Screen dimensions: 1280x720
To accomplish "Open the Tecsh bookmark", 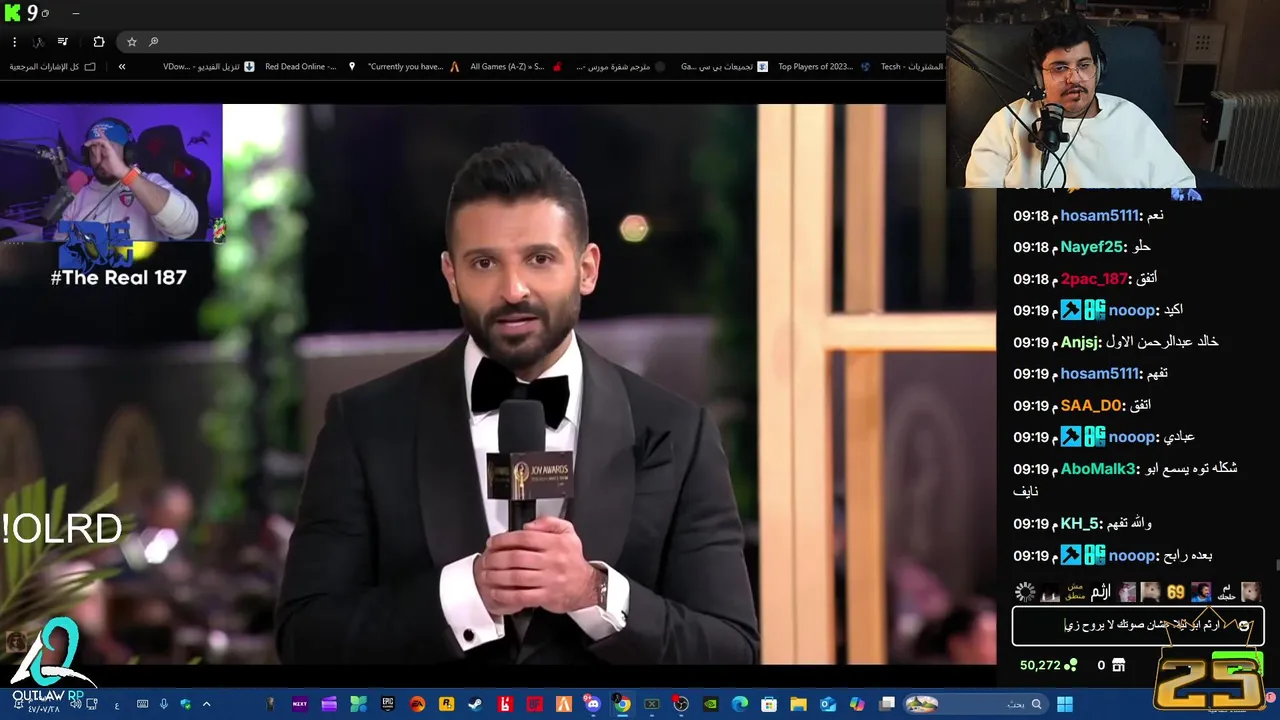I will (911, 67).
